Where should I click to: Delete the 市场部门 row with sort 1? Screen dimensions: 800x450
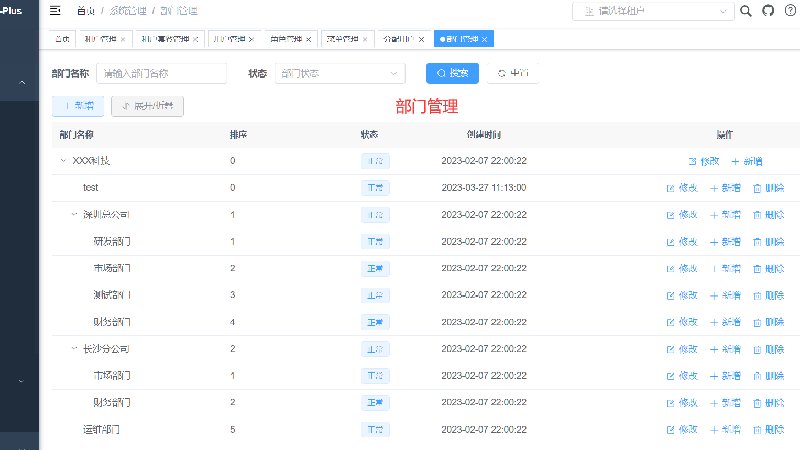[x=768, y=376]
